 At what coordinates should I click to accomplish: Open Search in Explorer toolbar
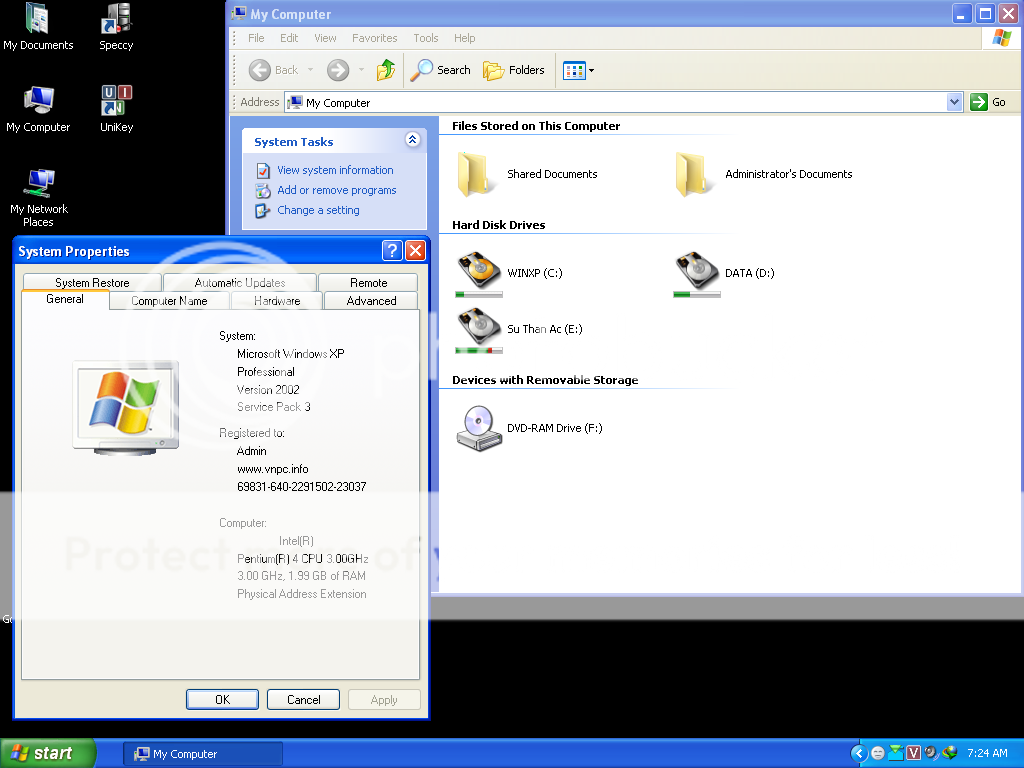440,70
